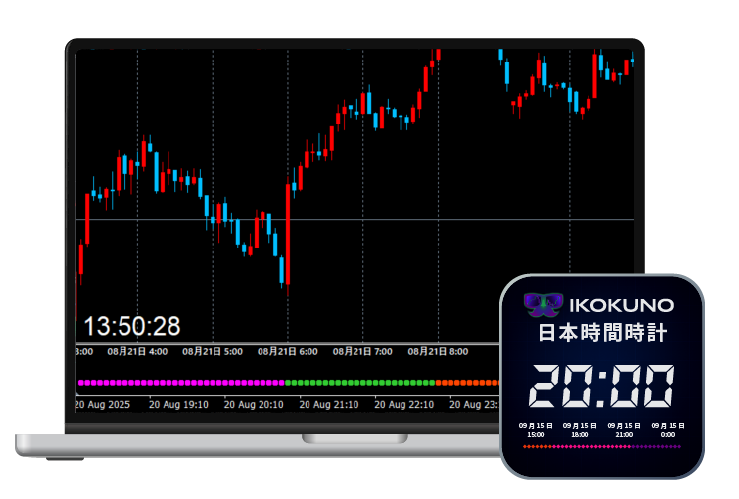This screenshot has height=499, width=739.
Task: Click the 20 Aug 2025 date label
Action: pos(104,405)
